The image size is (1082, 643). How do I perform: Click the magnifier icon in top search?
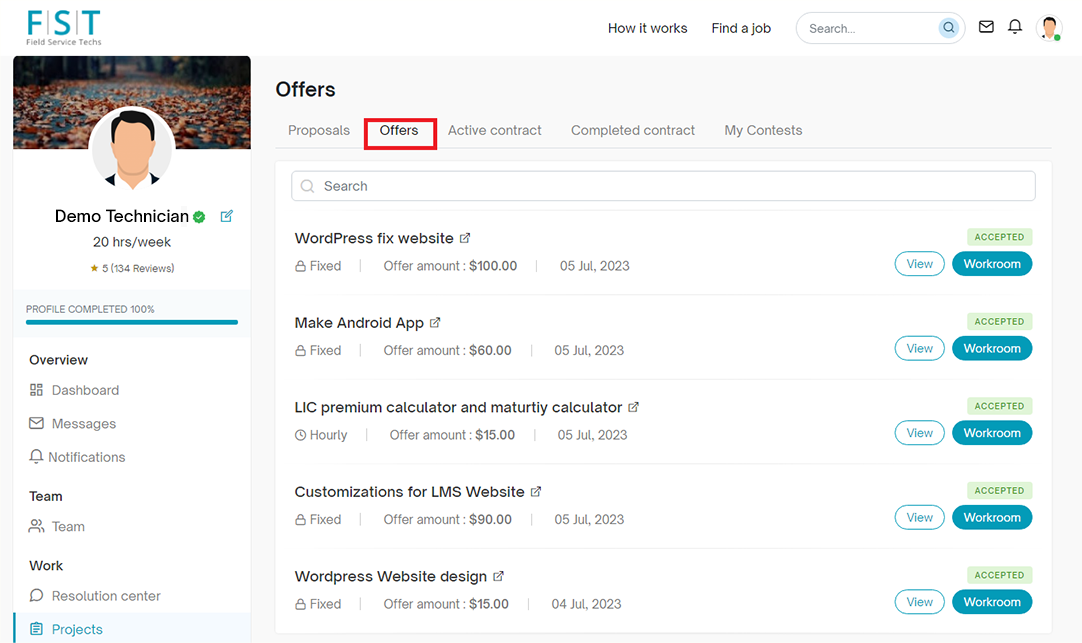tap(948, 28)
